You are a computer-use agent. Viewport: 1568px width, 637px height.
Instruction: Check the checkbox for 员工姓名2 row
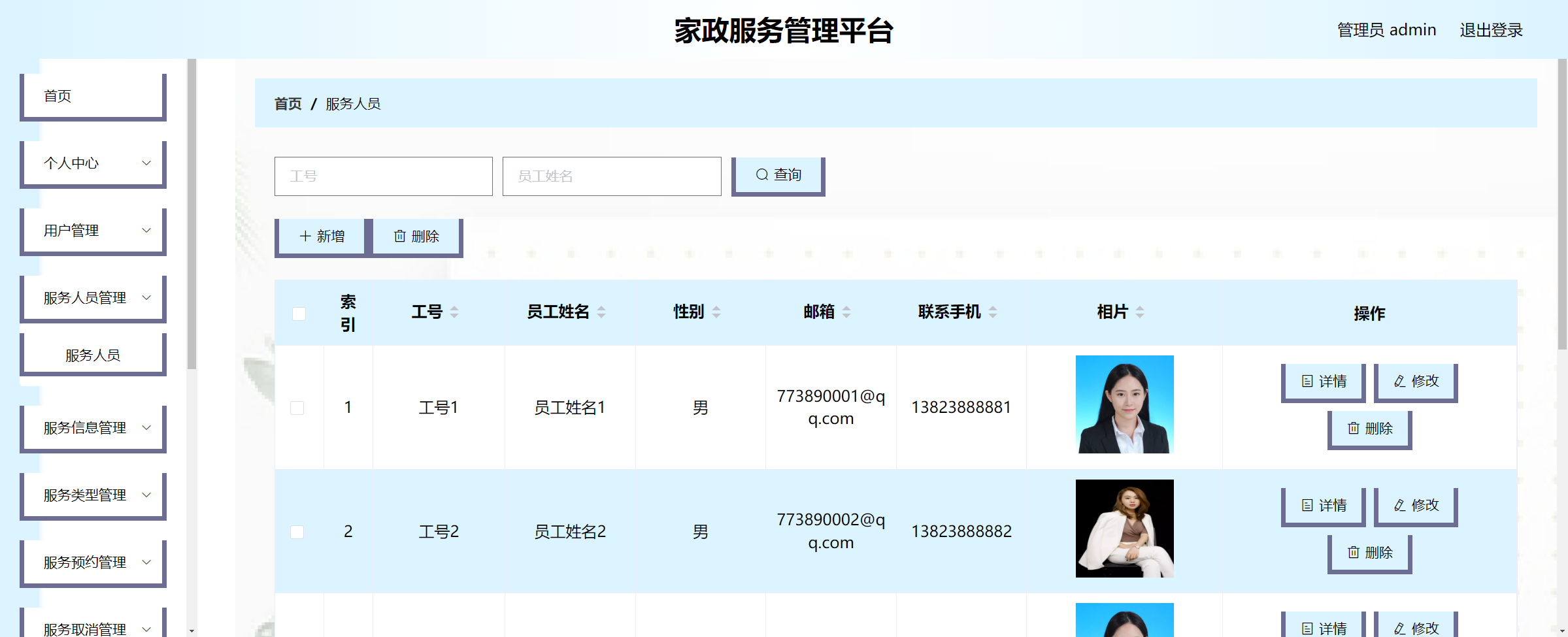pos(298,532)
